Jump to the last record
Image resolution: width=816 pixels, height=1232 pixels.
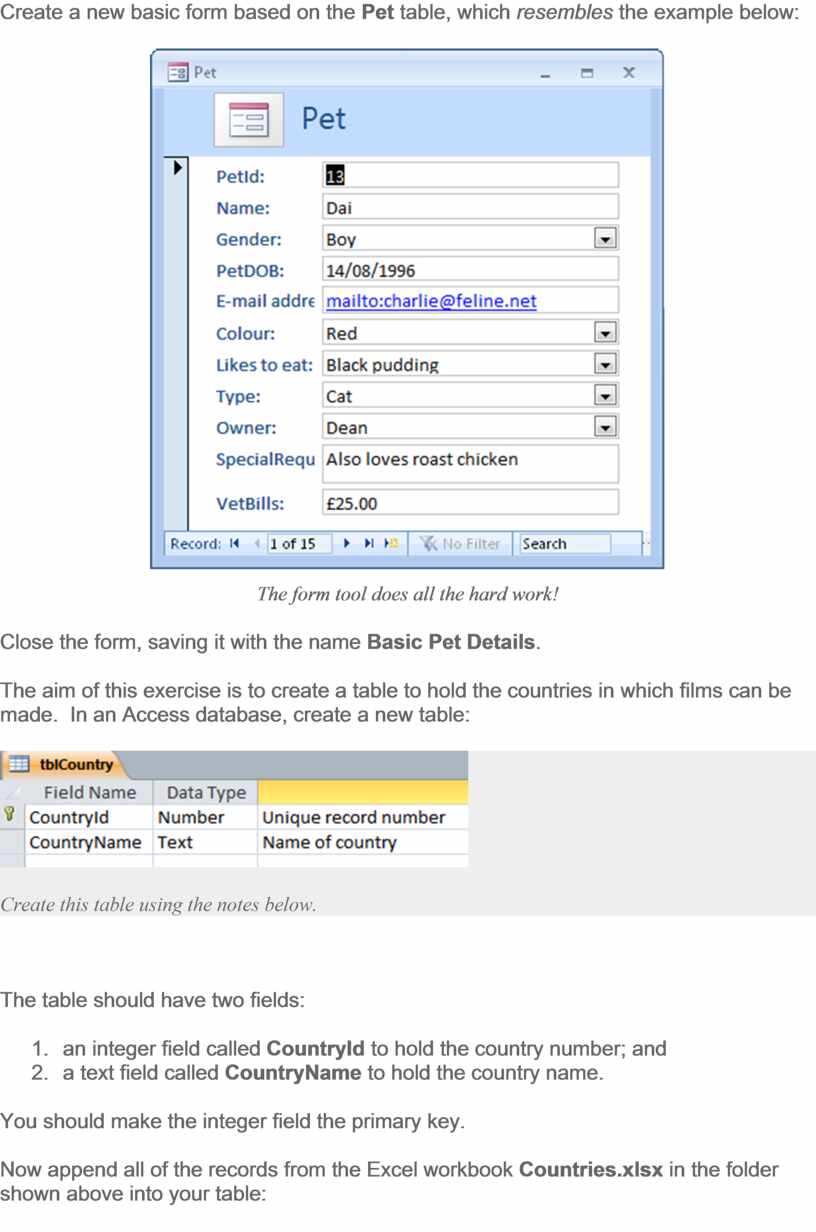pyautogui.click(x=369, y=544)
